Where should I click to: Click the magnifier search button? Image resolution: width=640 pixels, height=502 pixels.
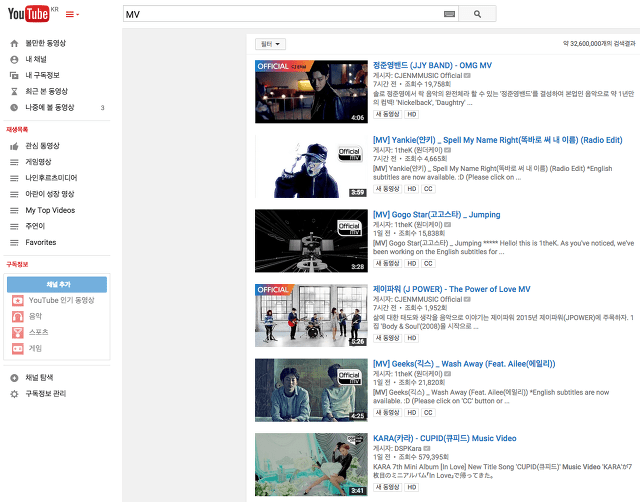click(477, 14)
